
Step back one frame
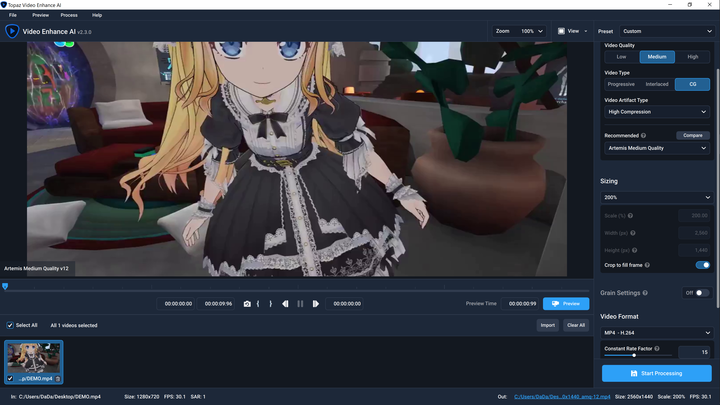[285, 304]
